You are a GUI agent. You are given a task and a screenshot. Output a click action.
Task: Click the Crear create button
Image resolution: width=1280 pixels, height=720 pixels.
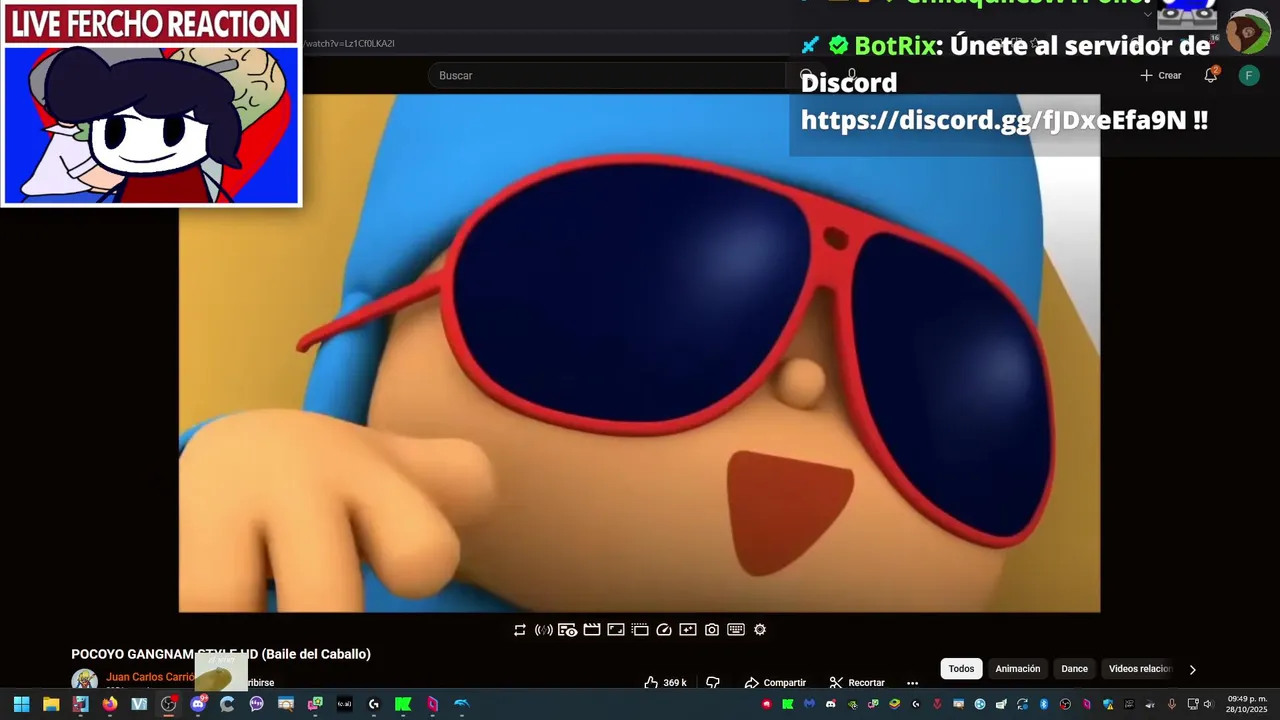(1161, 76)
